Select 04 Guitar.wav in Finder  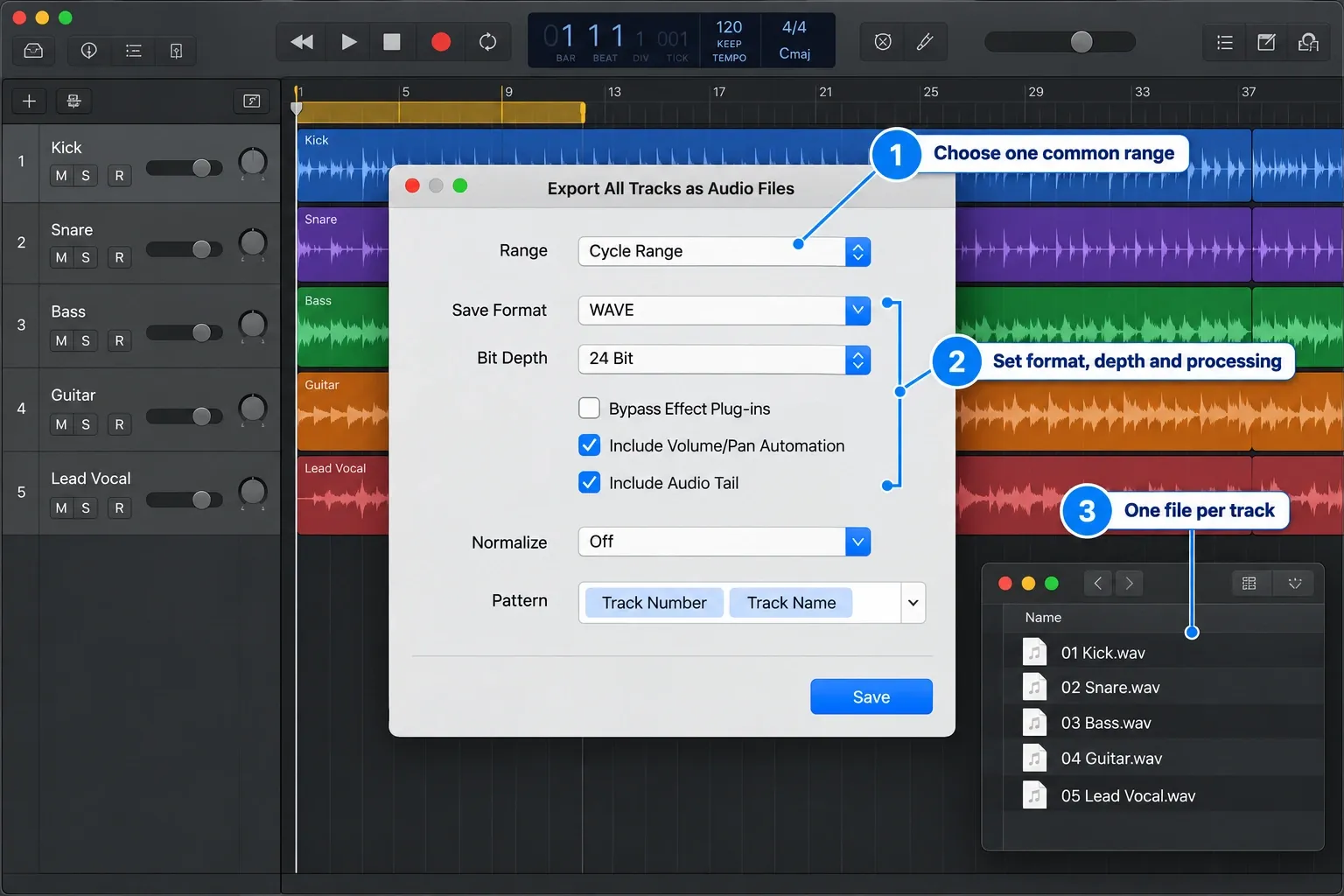tap(1163, 759)
